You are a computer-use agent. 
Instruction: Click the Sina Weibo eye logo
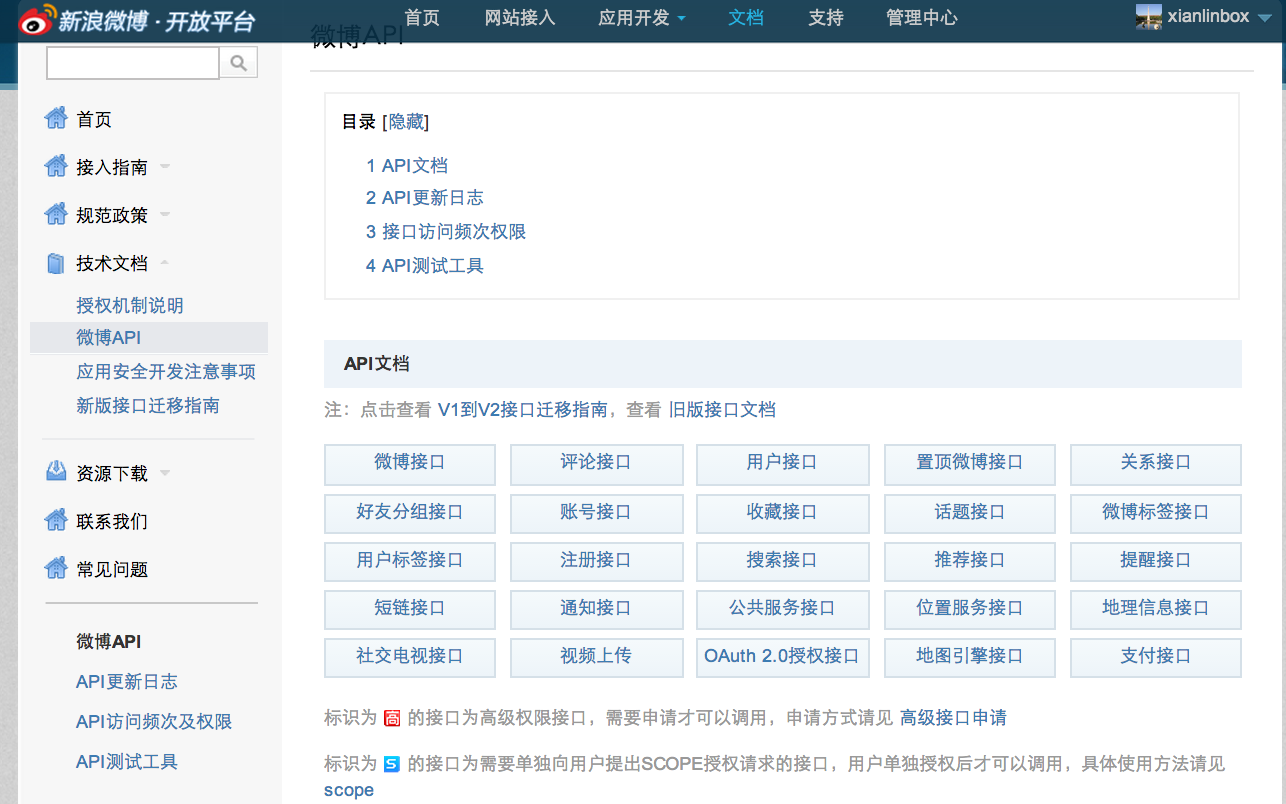pos(36,18)
